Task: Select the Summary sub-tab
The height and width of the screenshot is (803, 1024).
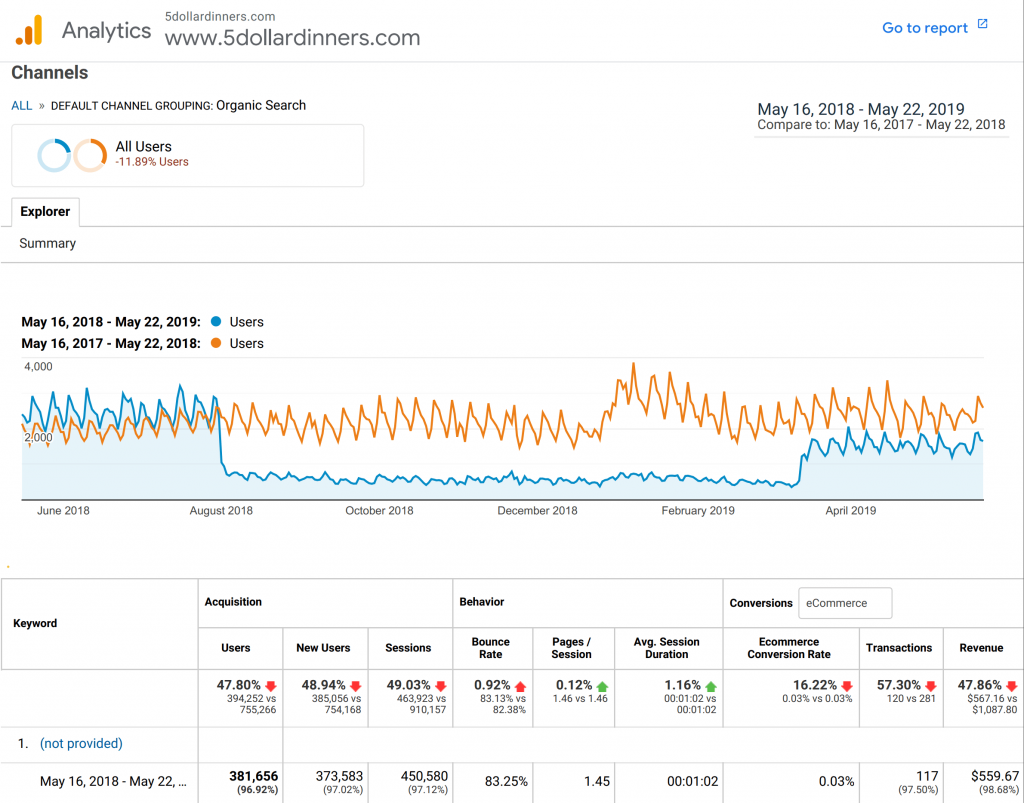Action: point(48,243)
